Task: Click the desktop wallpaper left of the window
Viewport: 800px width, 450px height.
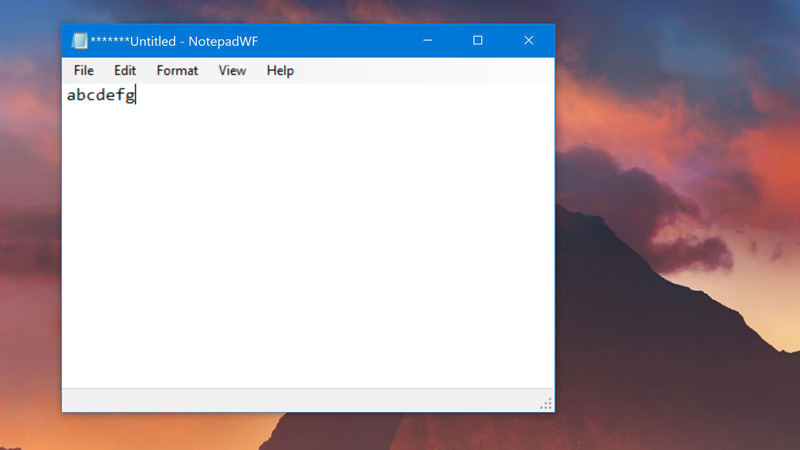Action: pyautogui.click(x=30, y=250)
